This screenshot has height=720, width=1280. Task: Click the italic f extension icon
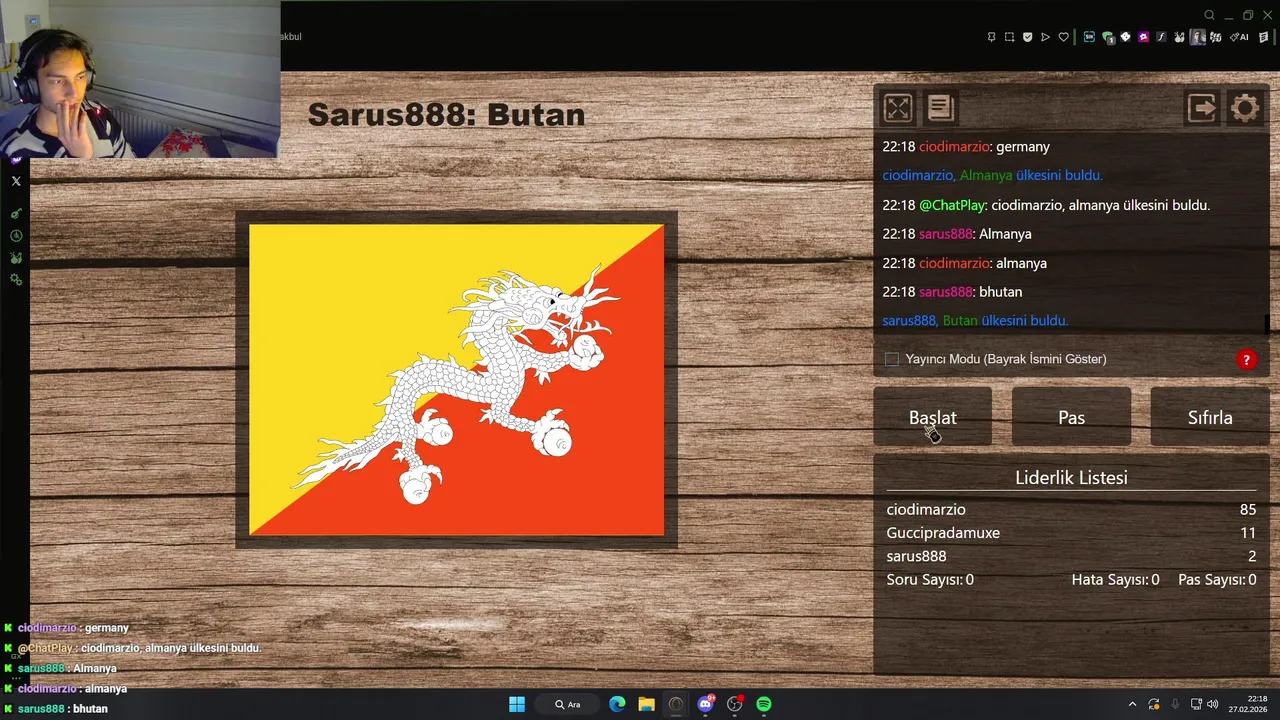[1161, 37]
